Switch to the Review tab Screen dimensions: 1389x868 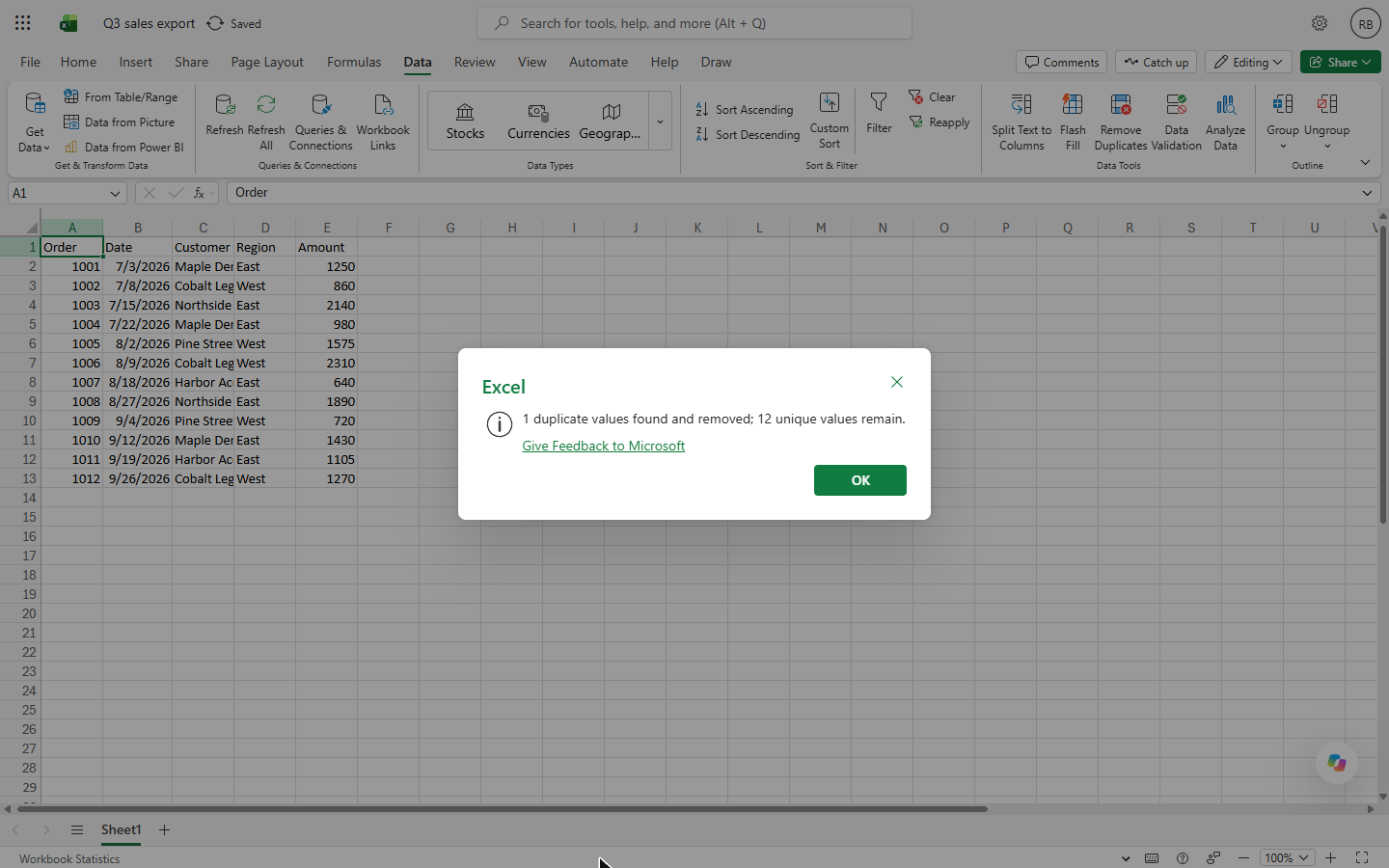(474, 62)
